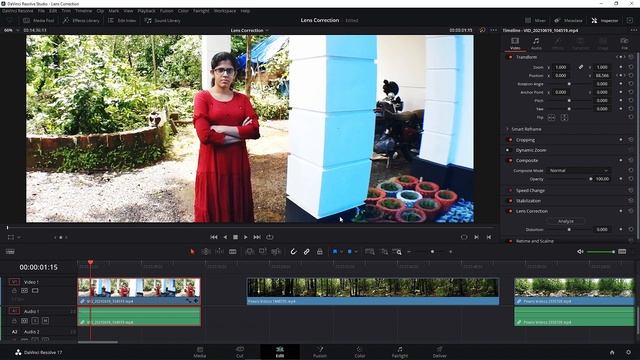Select the Trim Edit Mode tool
Viewport: 640px width, 360px height.
coord(206,252)
